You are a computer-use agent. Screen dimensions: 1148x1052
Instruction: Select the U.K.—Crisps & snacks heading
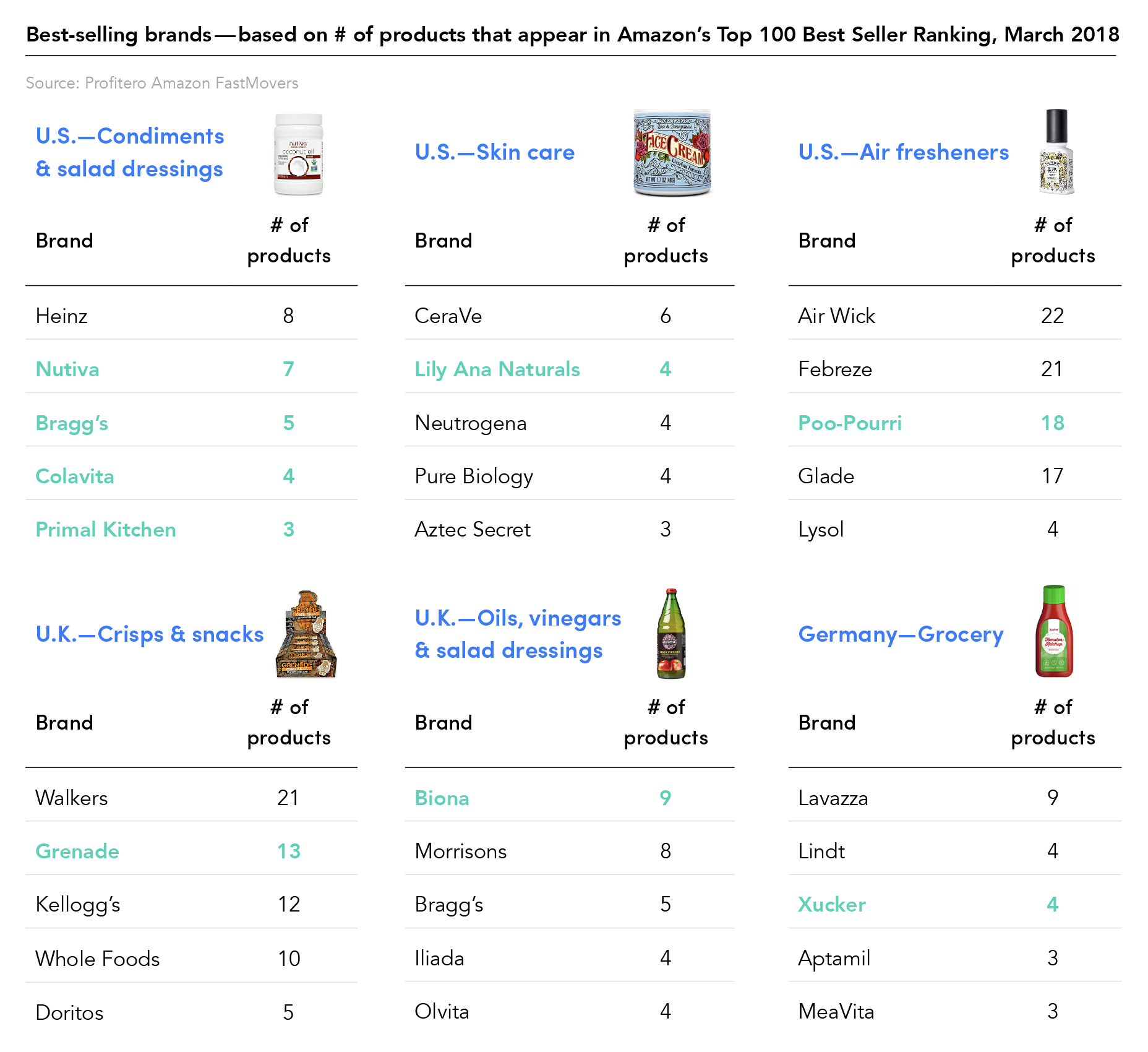(x=150, y=634)
